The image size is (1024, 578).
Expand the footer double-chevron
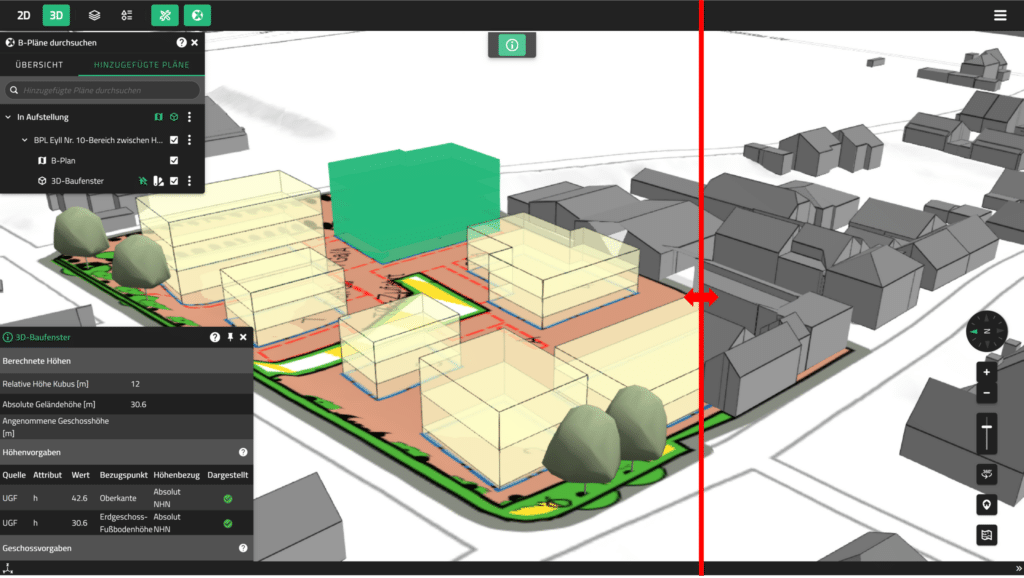pyautogui.click(x=1018, y=568)
